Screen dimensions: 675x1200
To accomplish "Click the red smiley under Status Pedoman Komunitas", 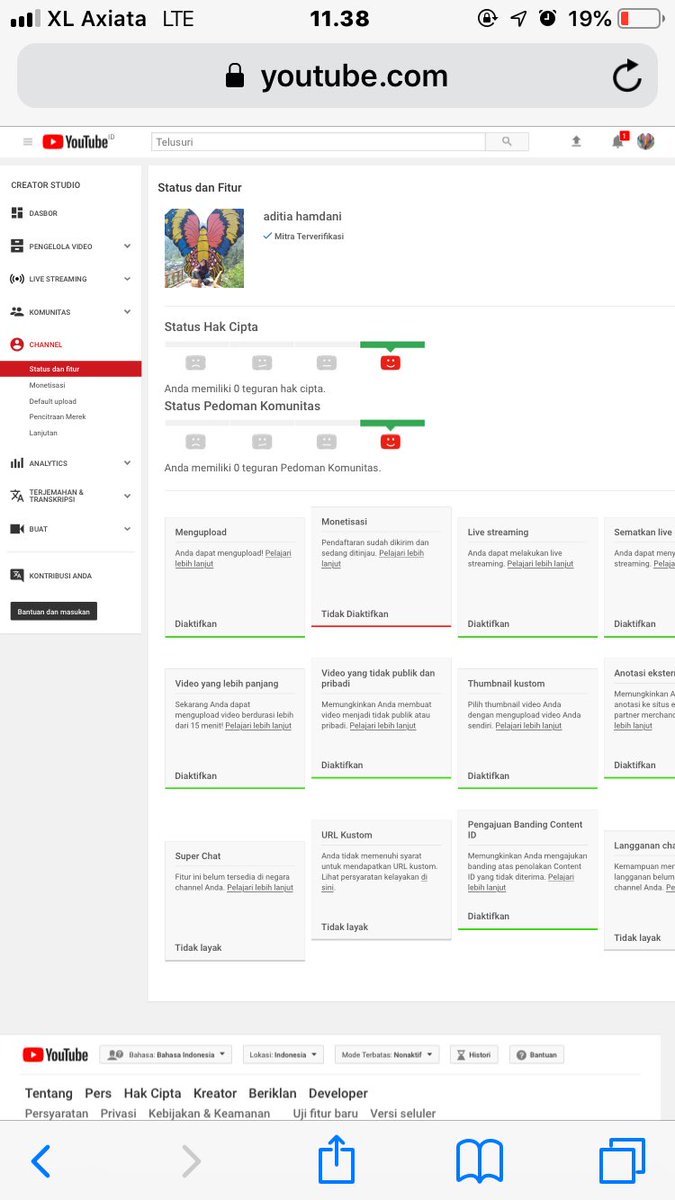I will 390,441.
